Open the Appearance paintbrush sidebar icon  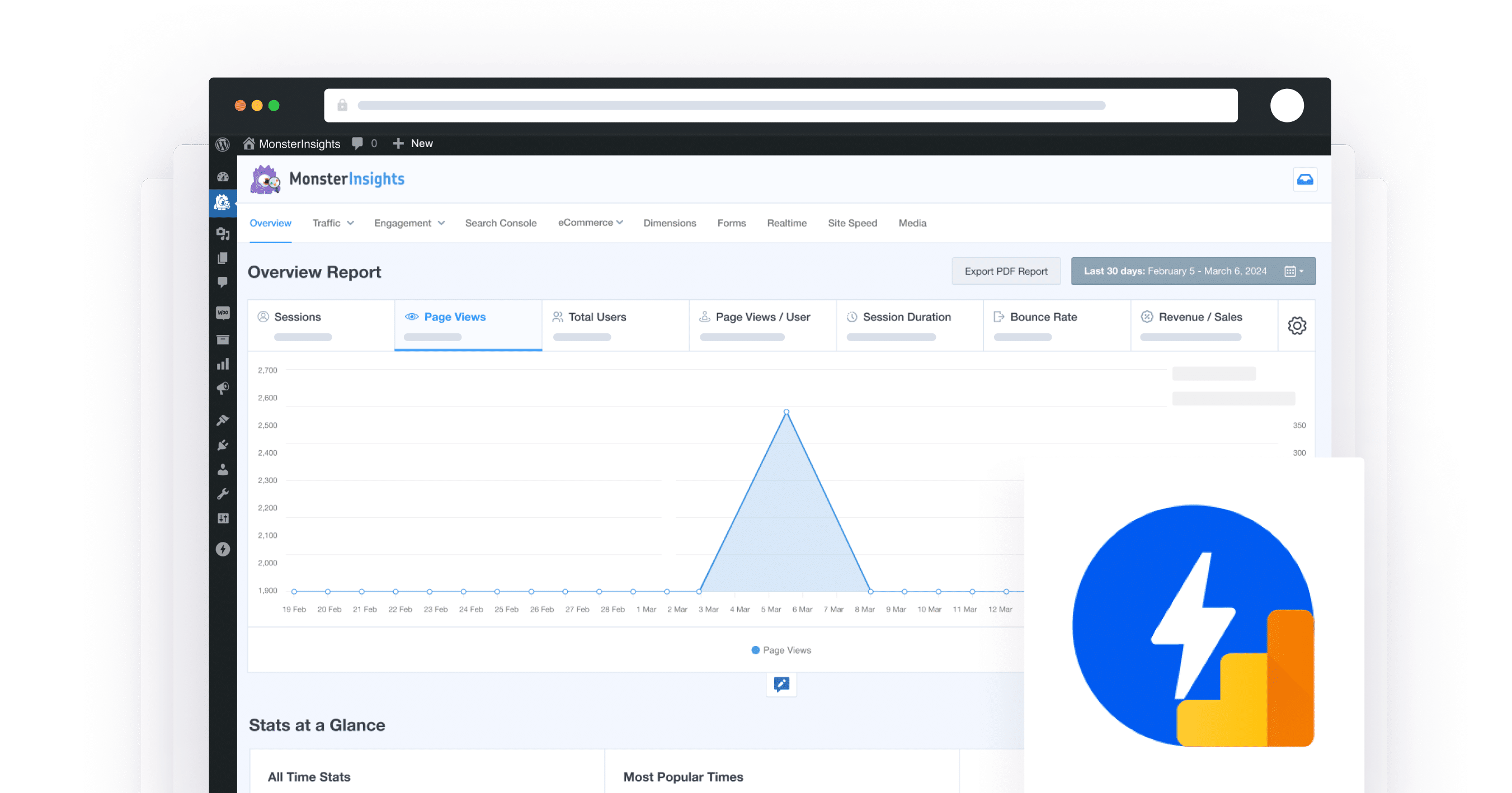click(x=223, y=421)
